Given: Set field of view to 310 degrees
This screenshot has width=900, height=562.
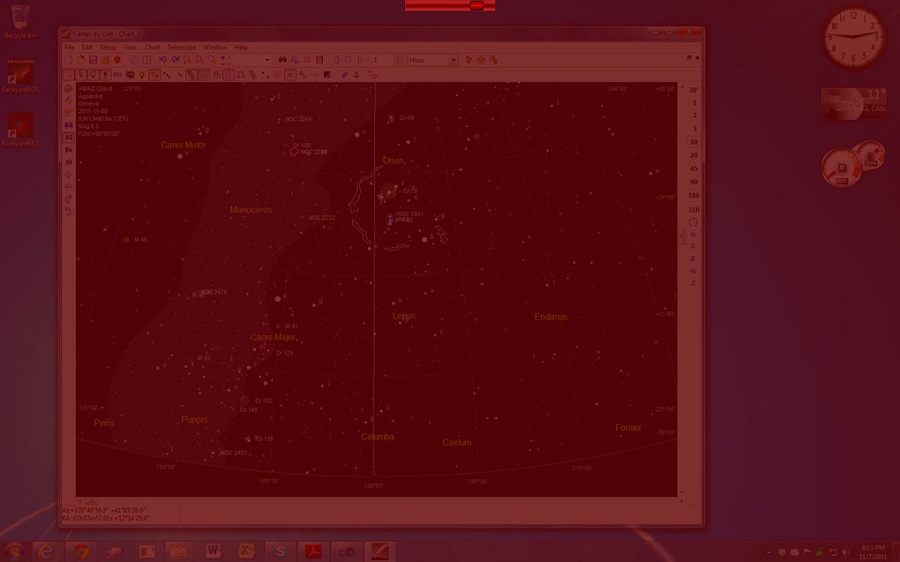Looking at the screenshot, I should coord(694,210).
